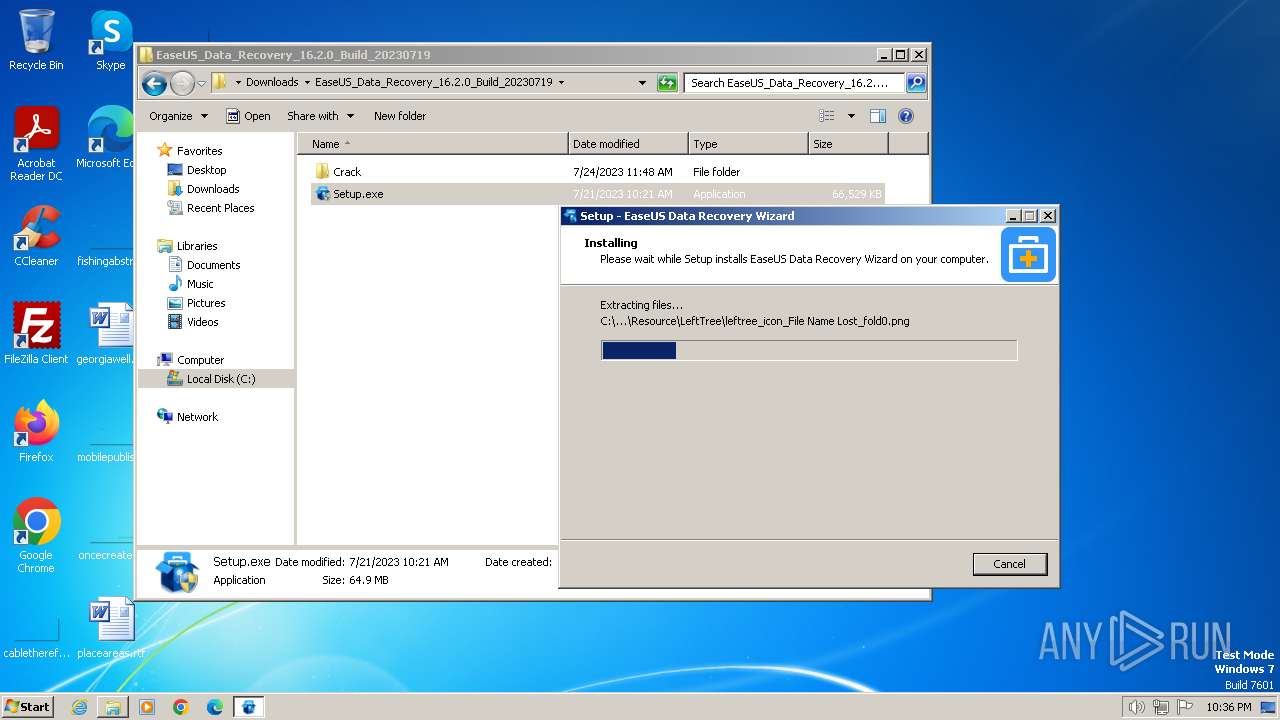Screen dimensions: 1280x720
Task: Open the recent locations dropdown arrow
Action: [x=201, y=83]
